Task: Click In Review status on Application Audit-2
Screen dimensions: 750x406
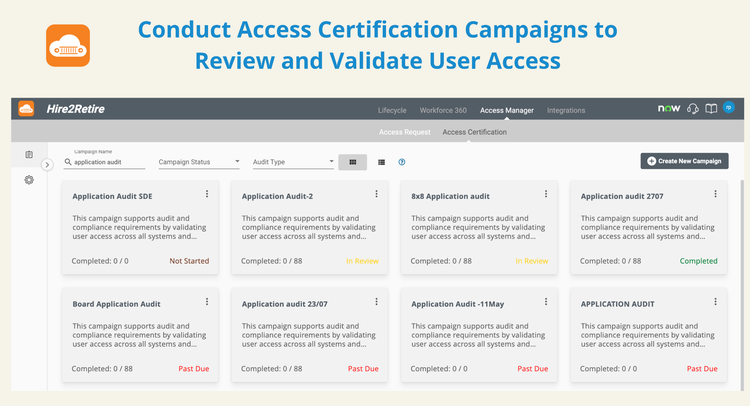Action: tap(362, 261)
